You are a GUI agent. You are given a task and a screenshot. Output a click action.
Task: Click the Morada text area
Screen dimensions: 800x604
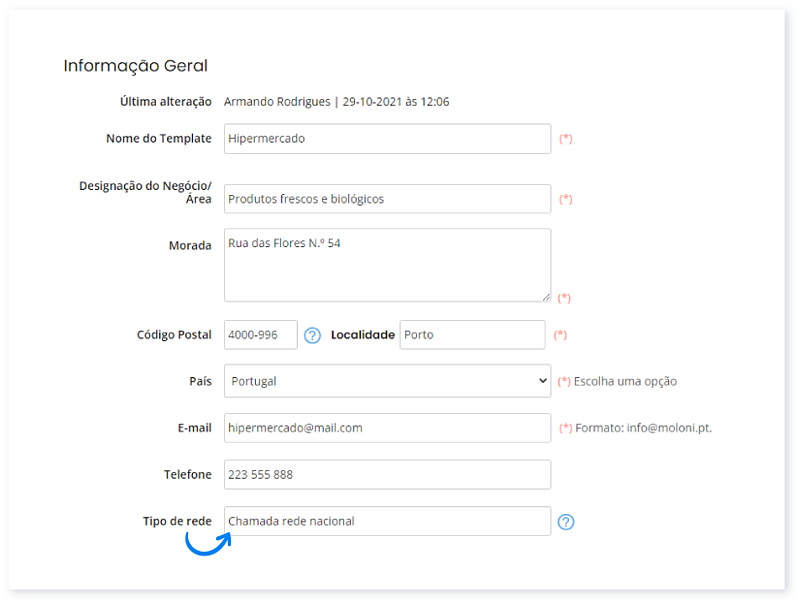pyautogui.click(x=387, y=265)
